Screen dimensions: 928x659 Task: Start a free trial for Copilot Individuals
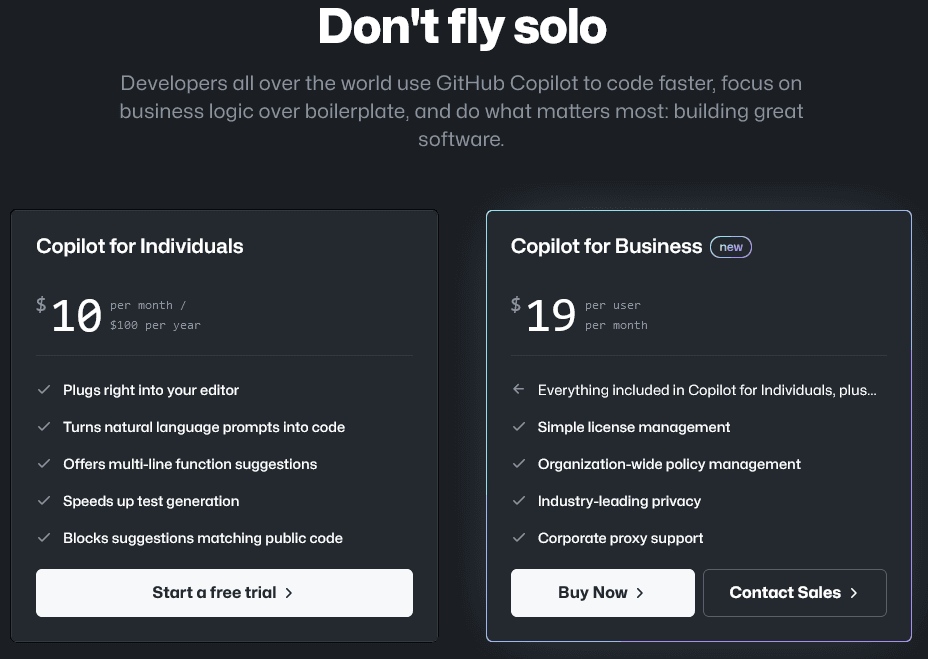pos(224,592)
